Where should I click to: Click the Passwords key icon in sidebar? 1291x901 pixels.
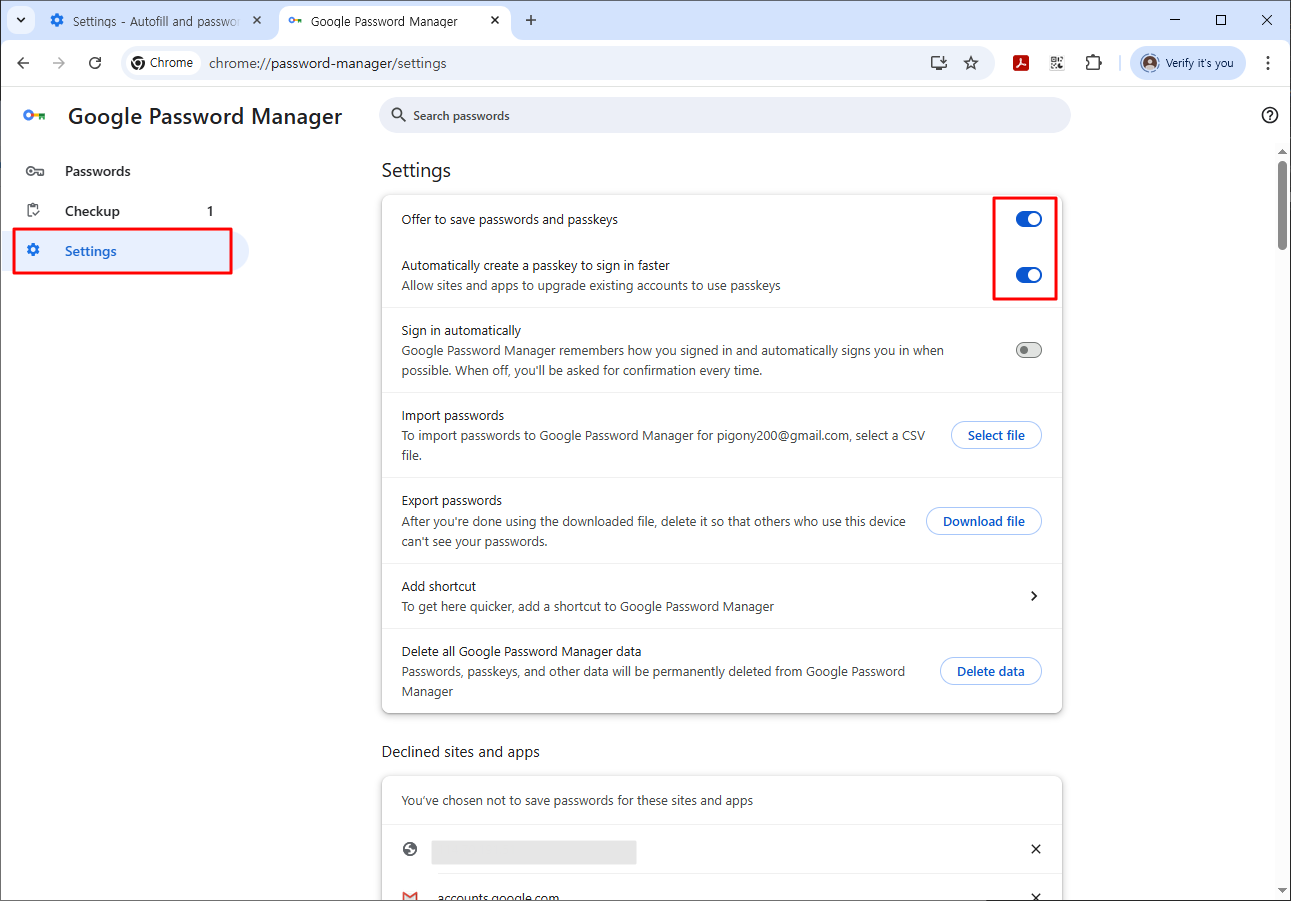pyautogui.click(x=35, y=171)
